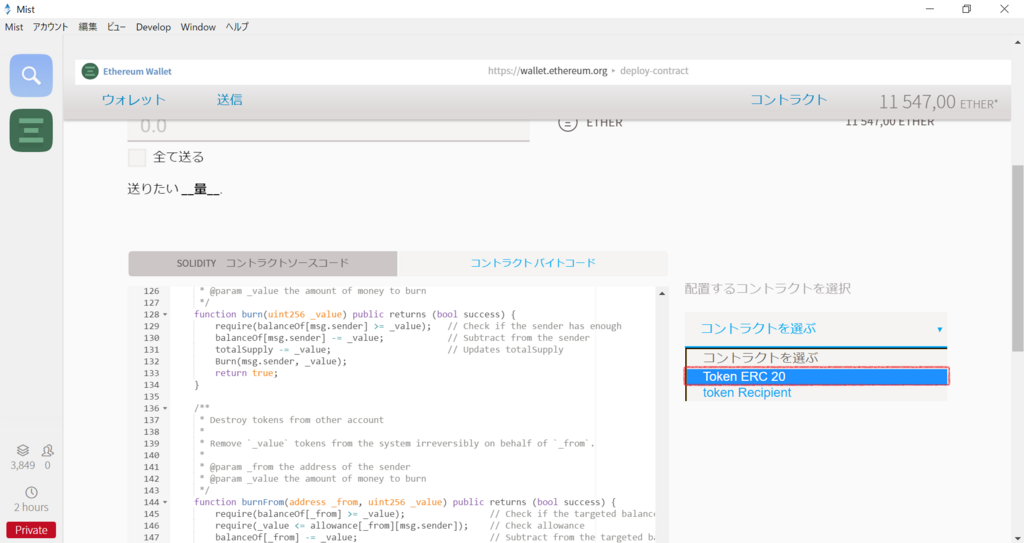Open the ヘルプ menu
Screen dimensions: 1024x543
[237, 27]
